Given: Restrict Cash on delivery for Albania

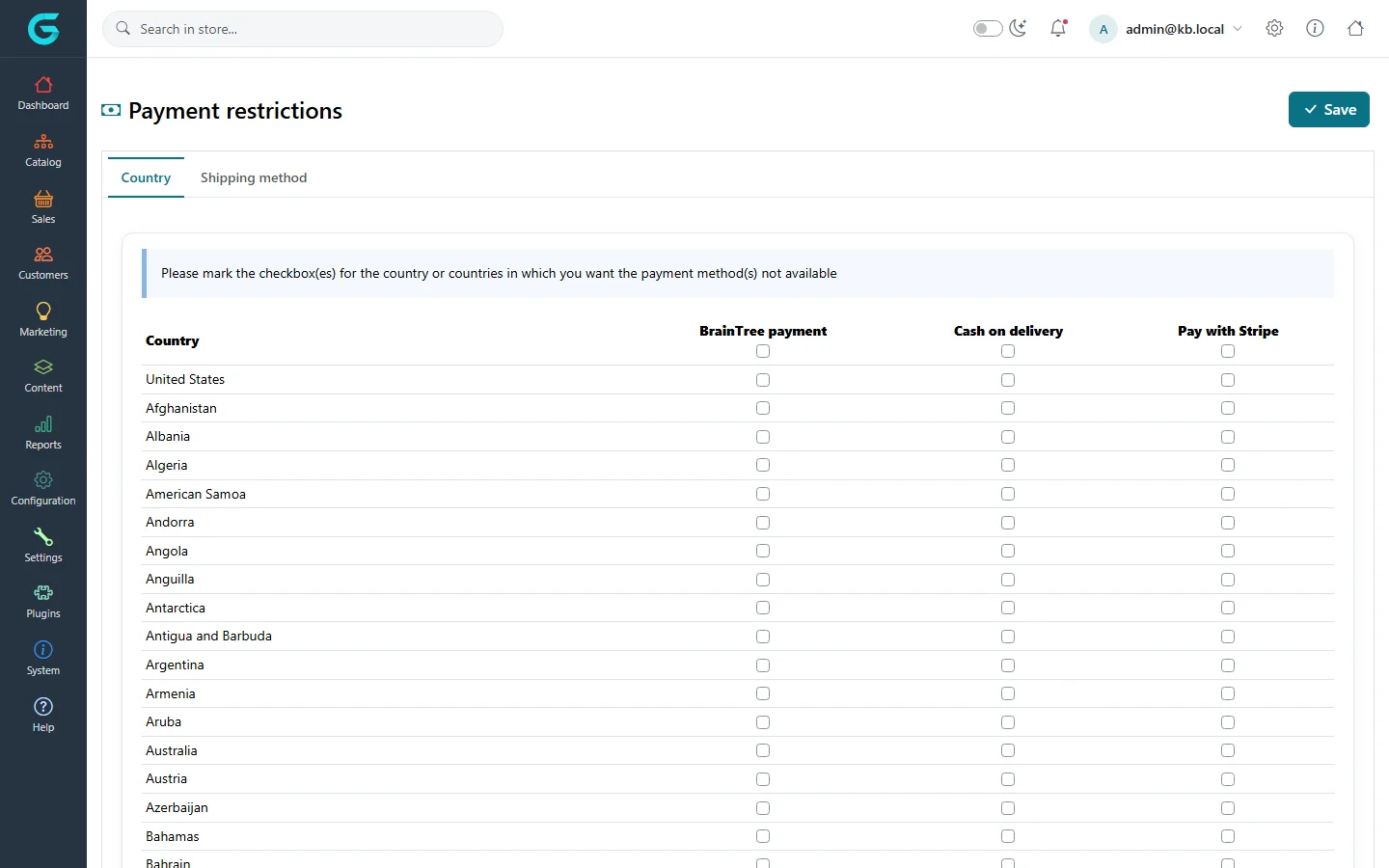Looking at the screenshot, I should tap(1008, 437).
